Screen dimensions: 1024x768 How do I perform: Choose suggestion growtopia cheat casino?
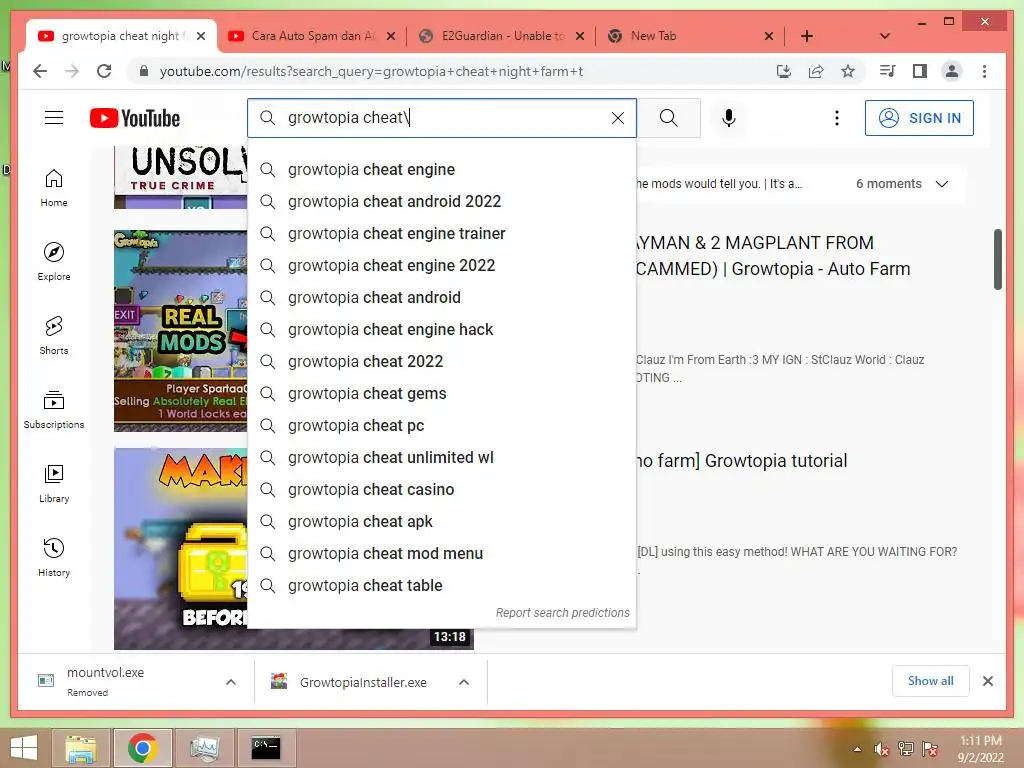[441, 490]
